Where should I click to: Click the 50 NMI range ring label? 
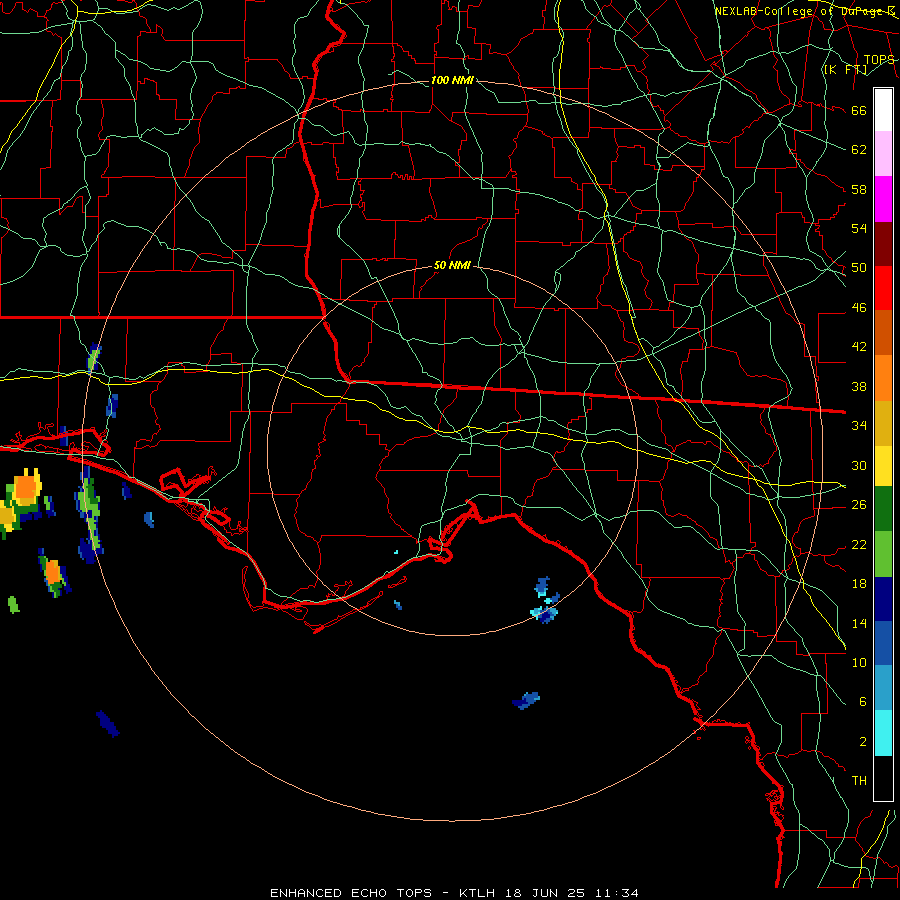452,265
